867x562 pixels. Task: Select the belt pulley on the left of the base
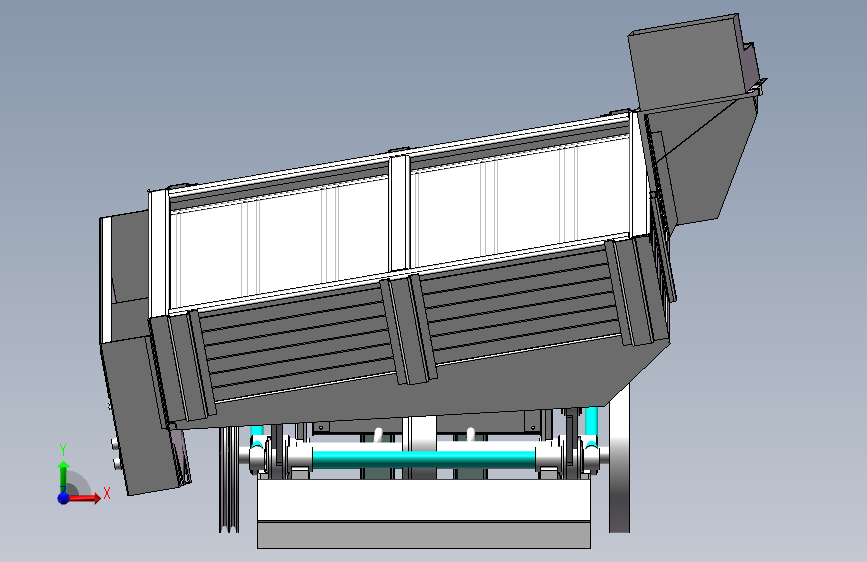coord(228,480)
